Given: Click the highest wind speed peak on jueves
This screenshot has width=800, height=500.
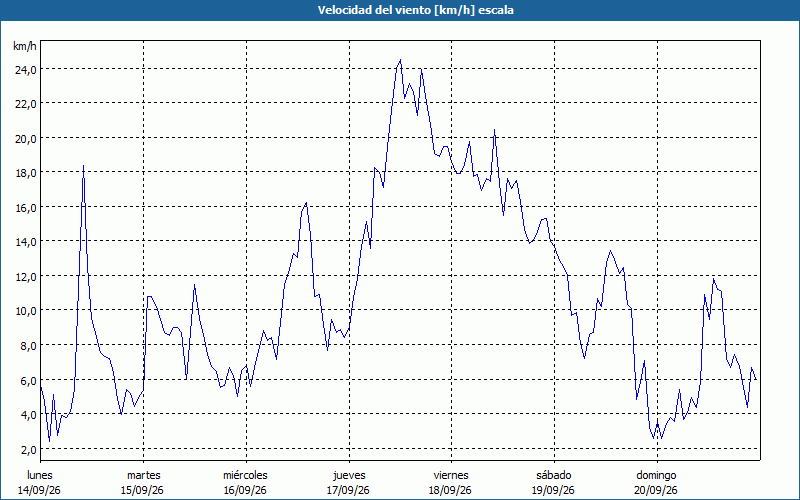Looking at the screenshot, I should click(x=400, y=60).
